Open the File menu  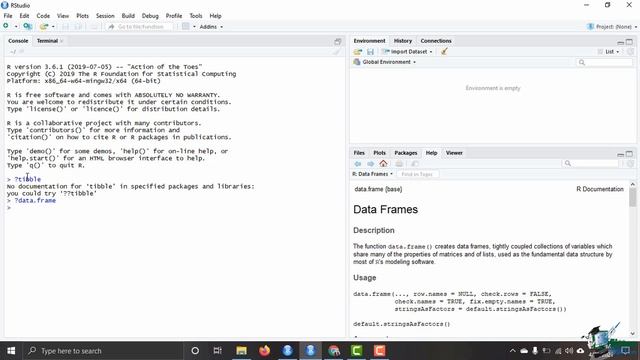tap(8, 16)
